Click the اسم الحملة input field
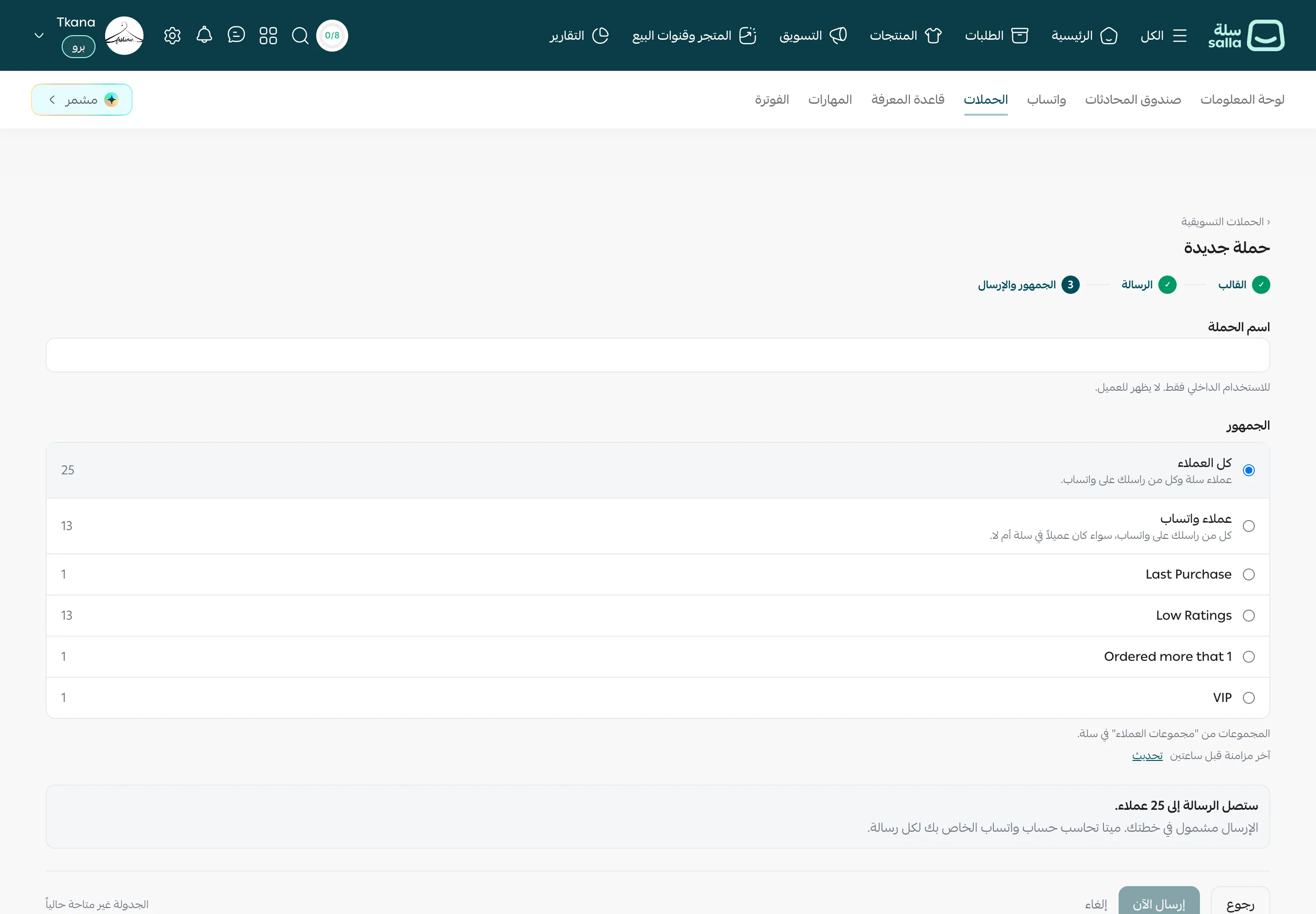1316x914 pixels. [x=658, y=355]
